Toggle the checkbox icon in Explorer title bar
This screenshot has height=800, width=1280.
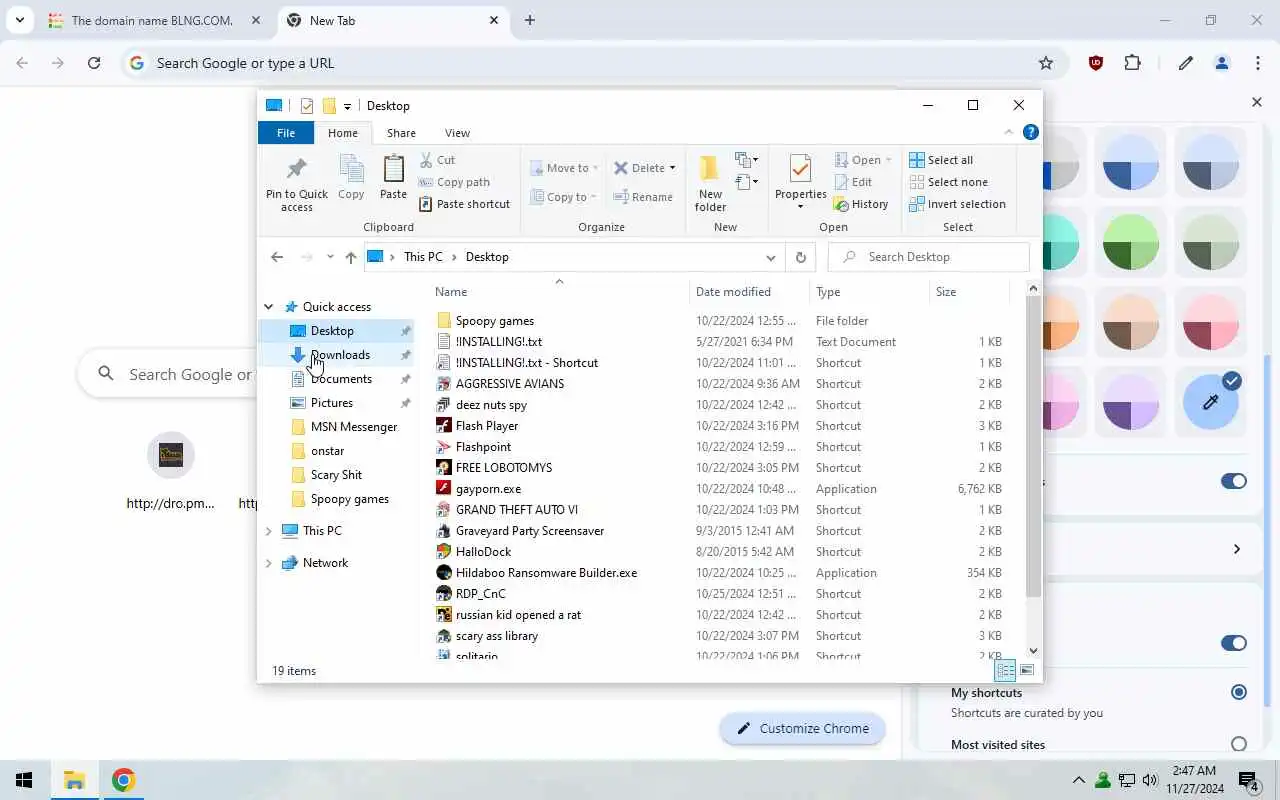pos(306,106)
